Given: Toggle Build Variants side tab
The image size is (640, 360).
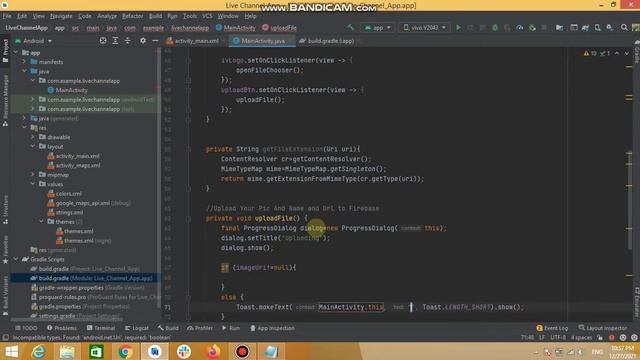Looking at the screenshot, I should (5, 296).
